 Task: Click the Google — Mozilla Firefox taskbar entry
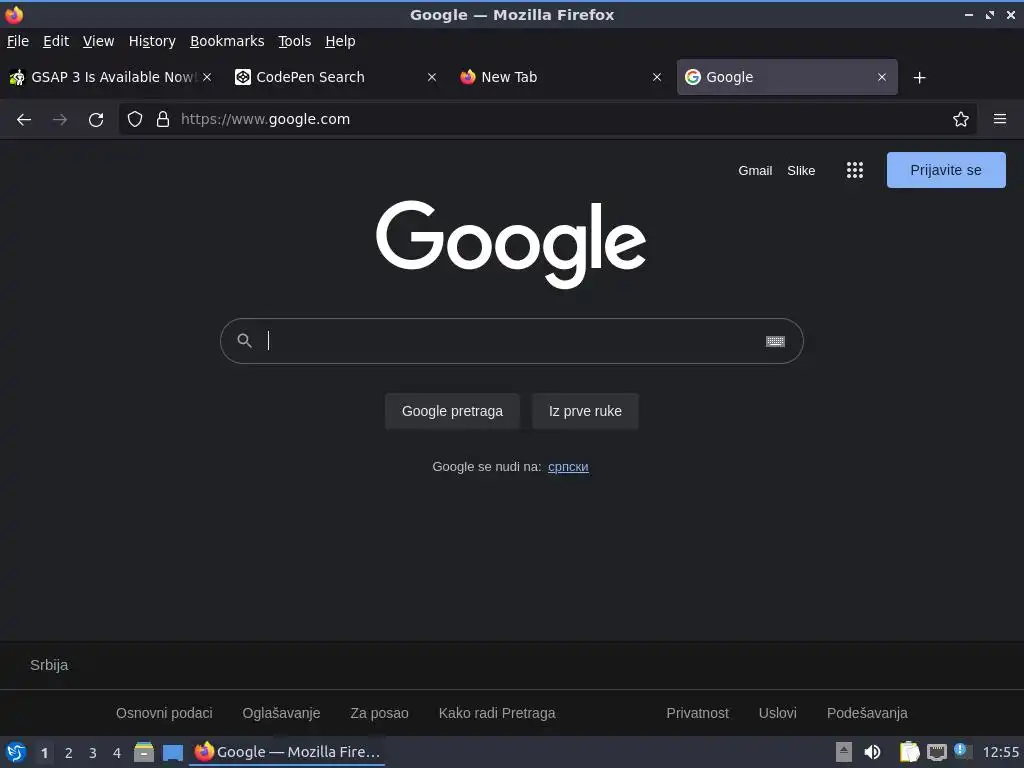click(287, 752)
